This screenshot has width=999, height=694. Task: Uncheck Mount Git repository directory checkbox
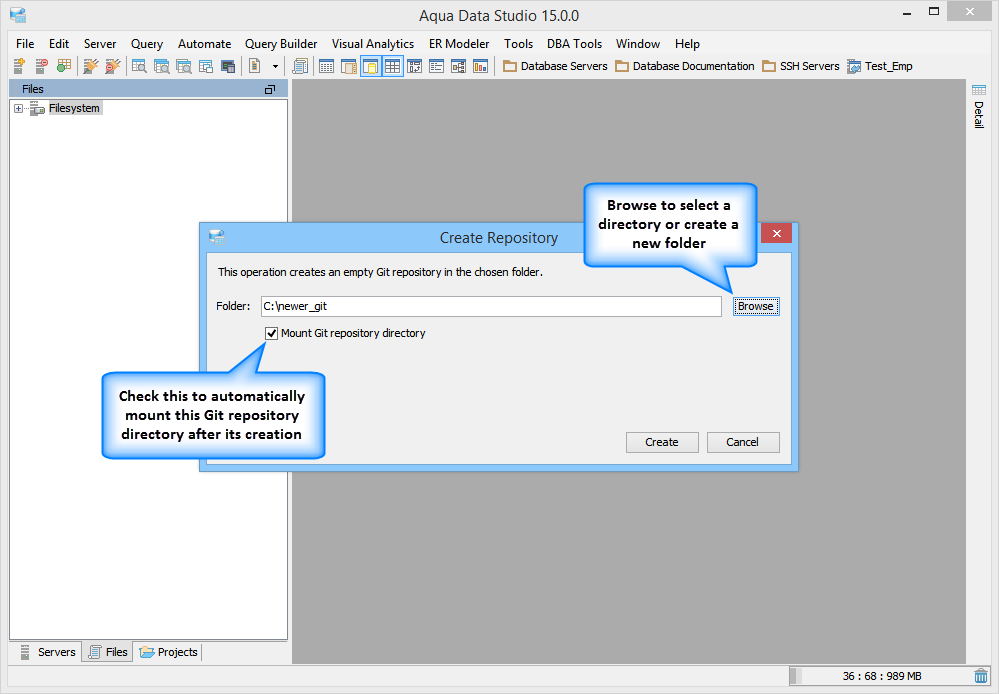point(271,333)
